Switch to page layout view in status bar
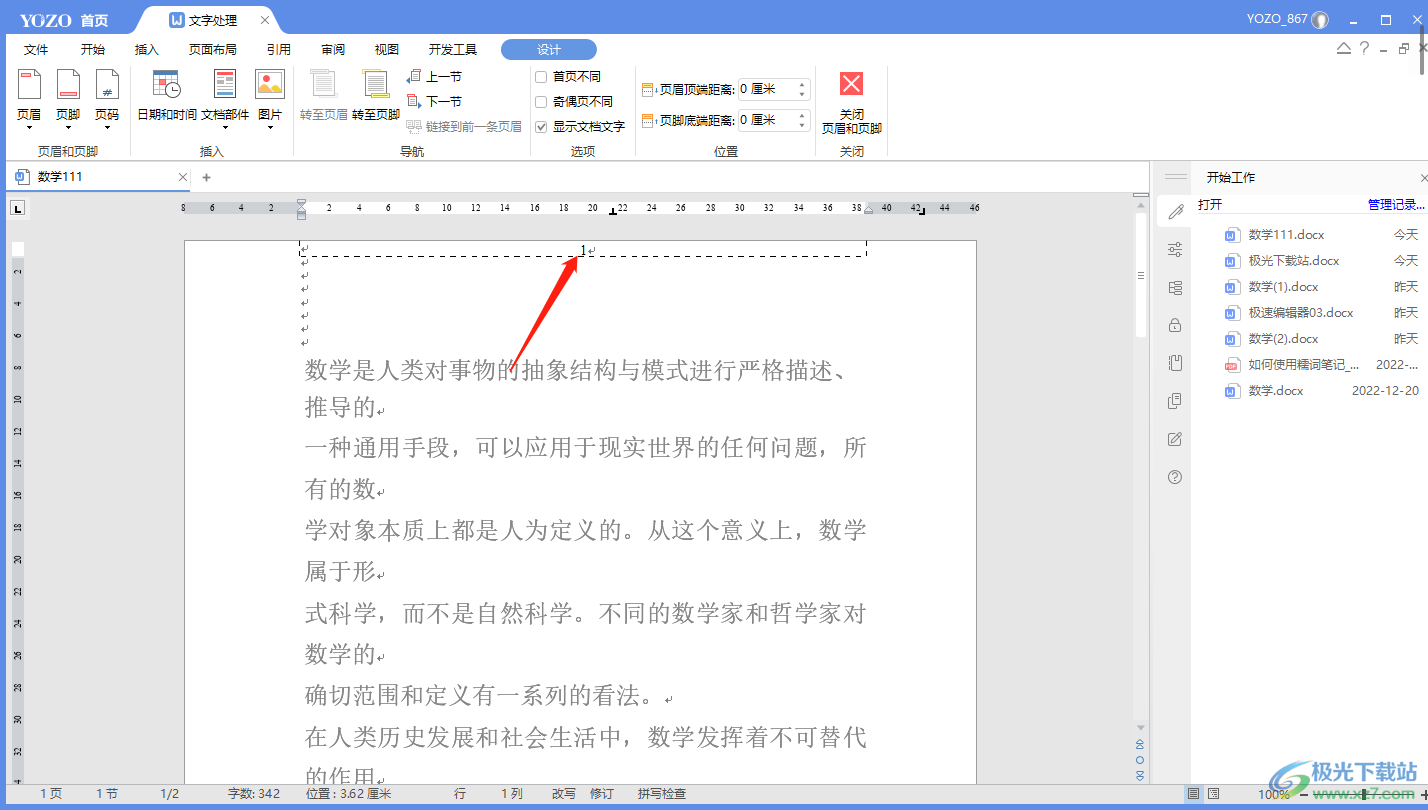Image resolution: width=1428 pixels, height=810 pixels. coord(1193,794)
